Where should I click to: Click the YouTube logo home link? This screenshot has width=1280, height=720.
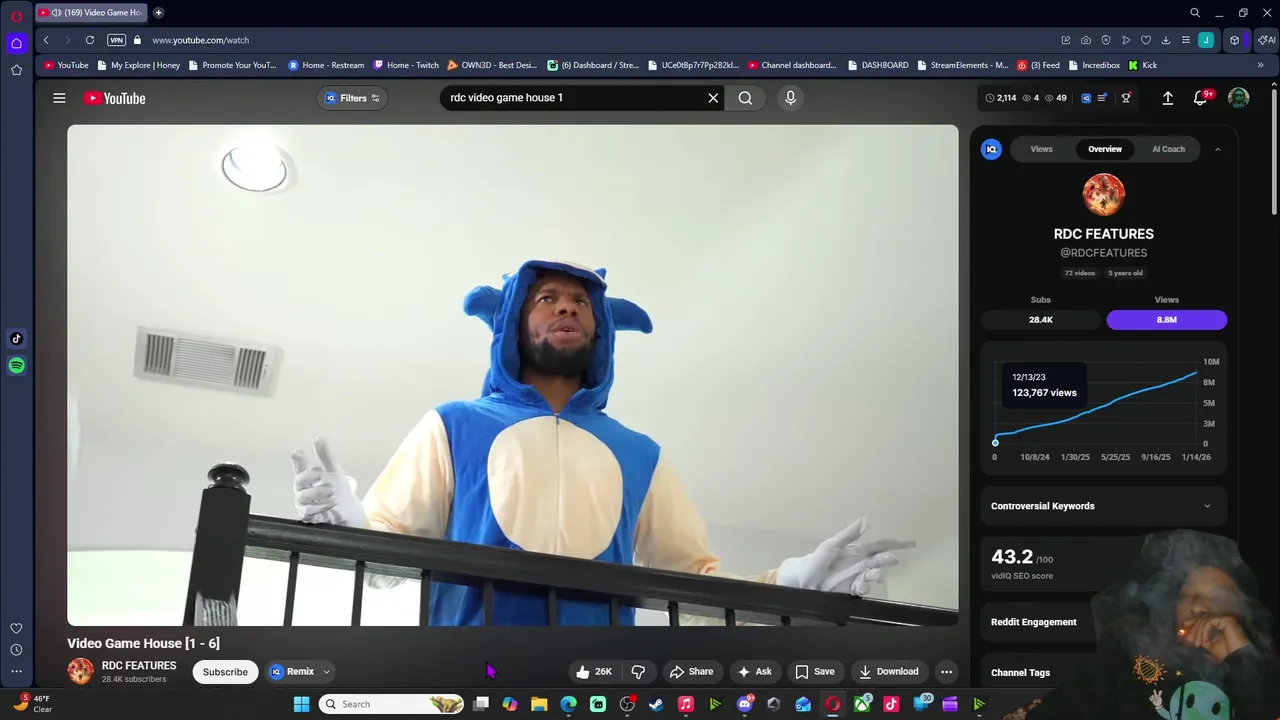point(115,98)
